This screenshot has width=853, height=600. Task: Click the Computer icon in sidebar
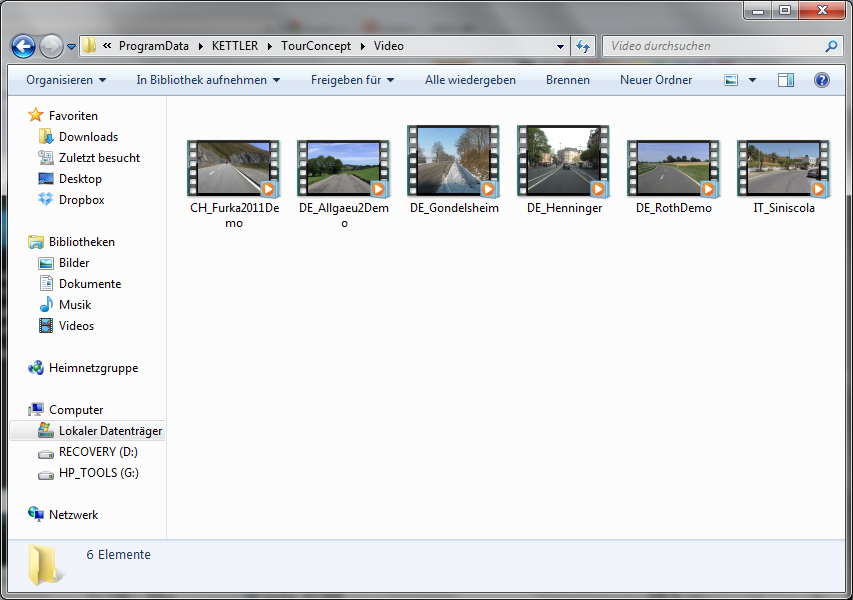click(36, 409)
